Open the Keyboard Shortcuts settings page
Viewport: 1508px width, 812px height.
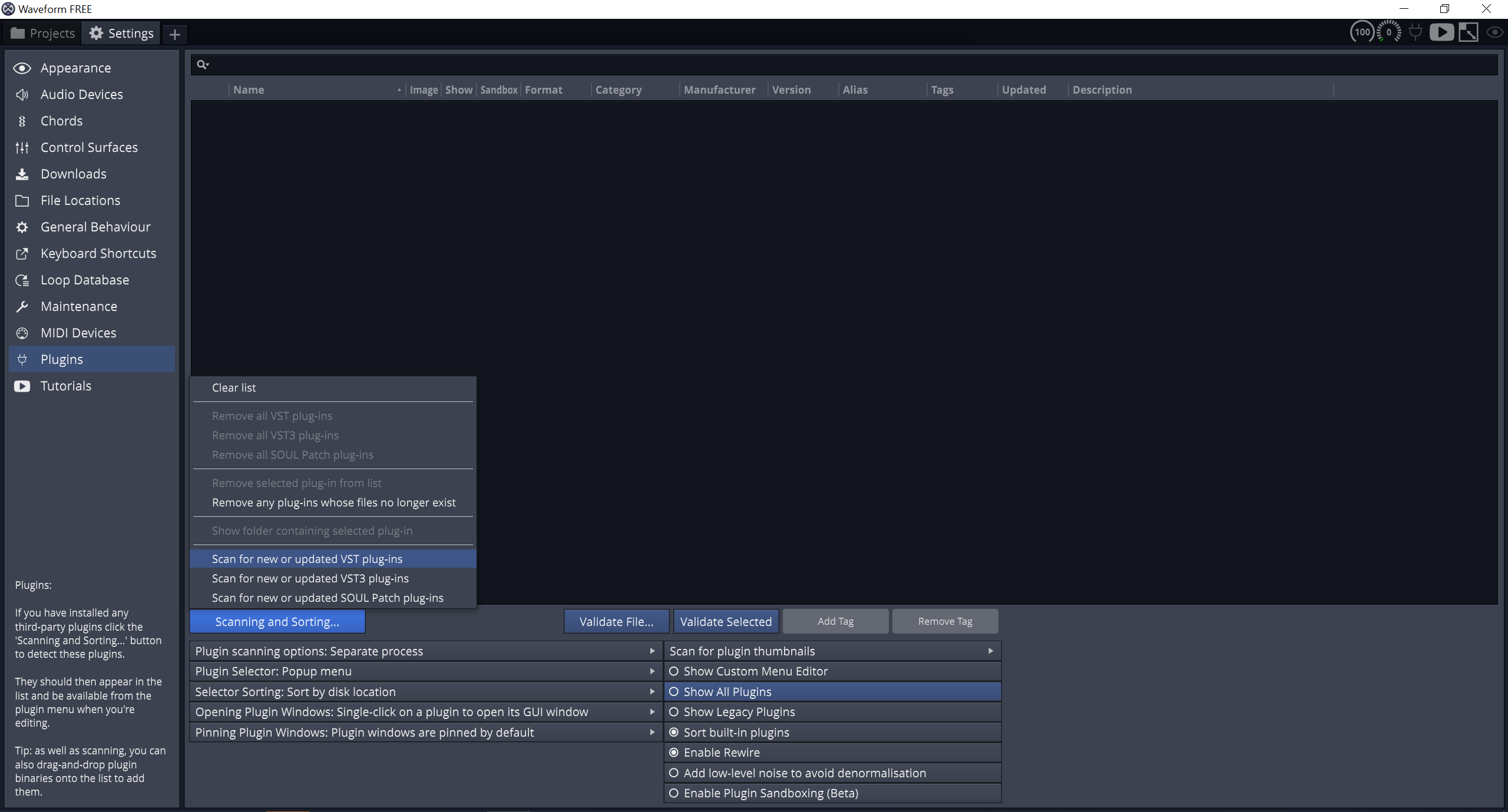click(x=92, y=254)
